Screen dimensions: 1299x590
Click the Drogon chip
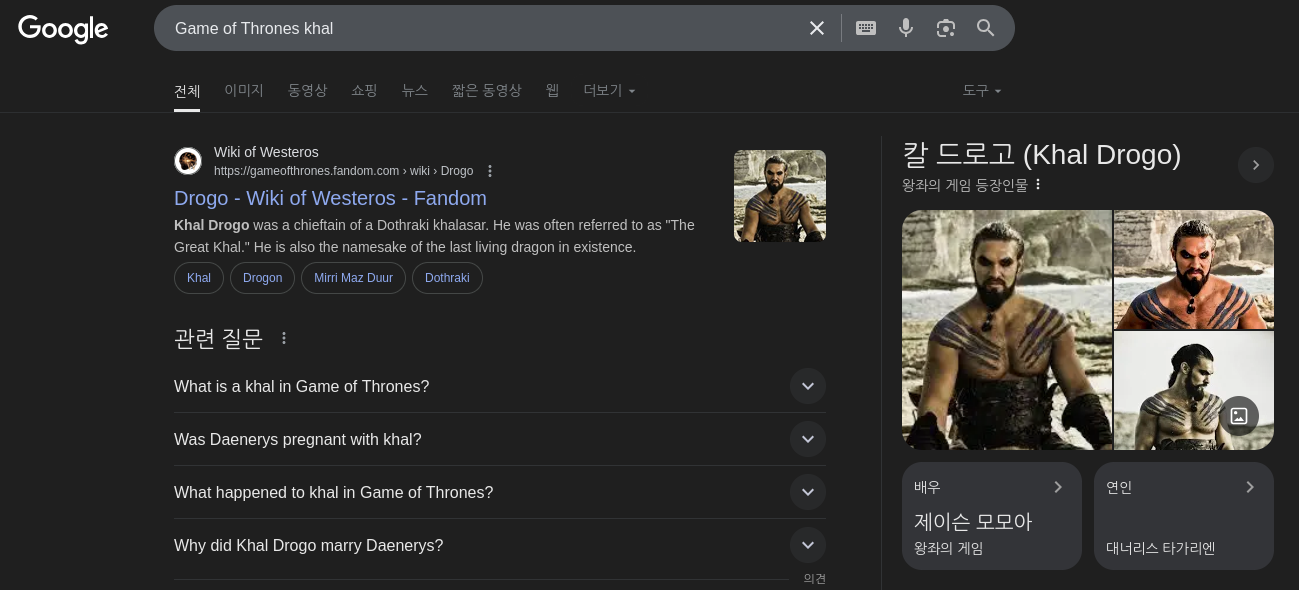click(x=262, y=278)
